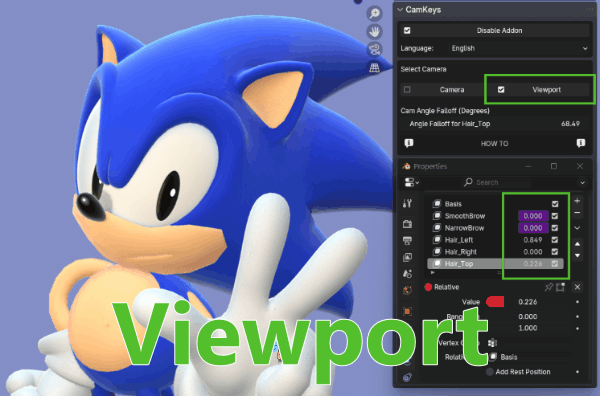Click the viewport zoom magnifier icon
This screenshot has height=396, width=600.
pos(374,13)
